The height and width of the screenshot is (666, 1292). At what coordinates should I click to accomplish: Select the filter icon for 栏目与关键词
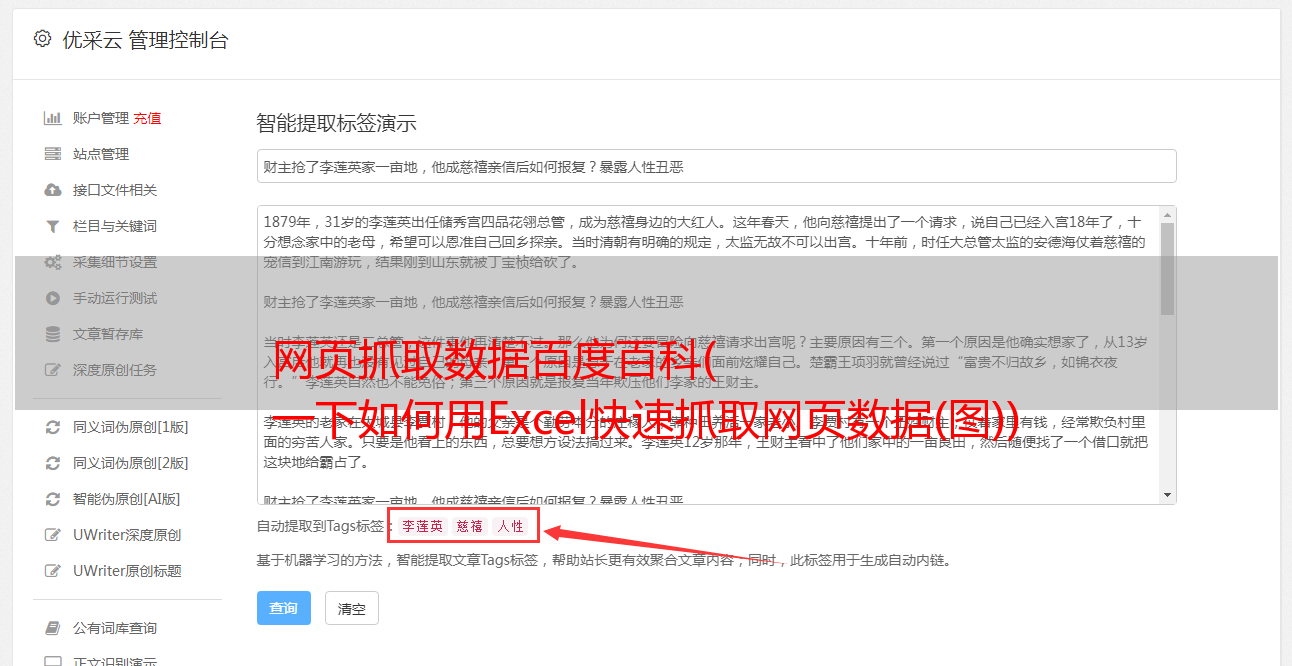pyautogui.click(x=53, y=226)
